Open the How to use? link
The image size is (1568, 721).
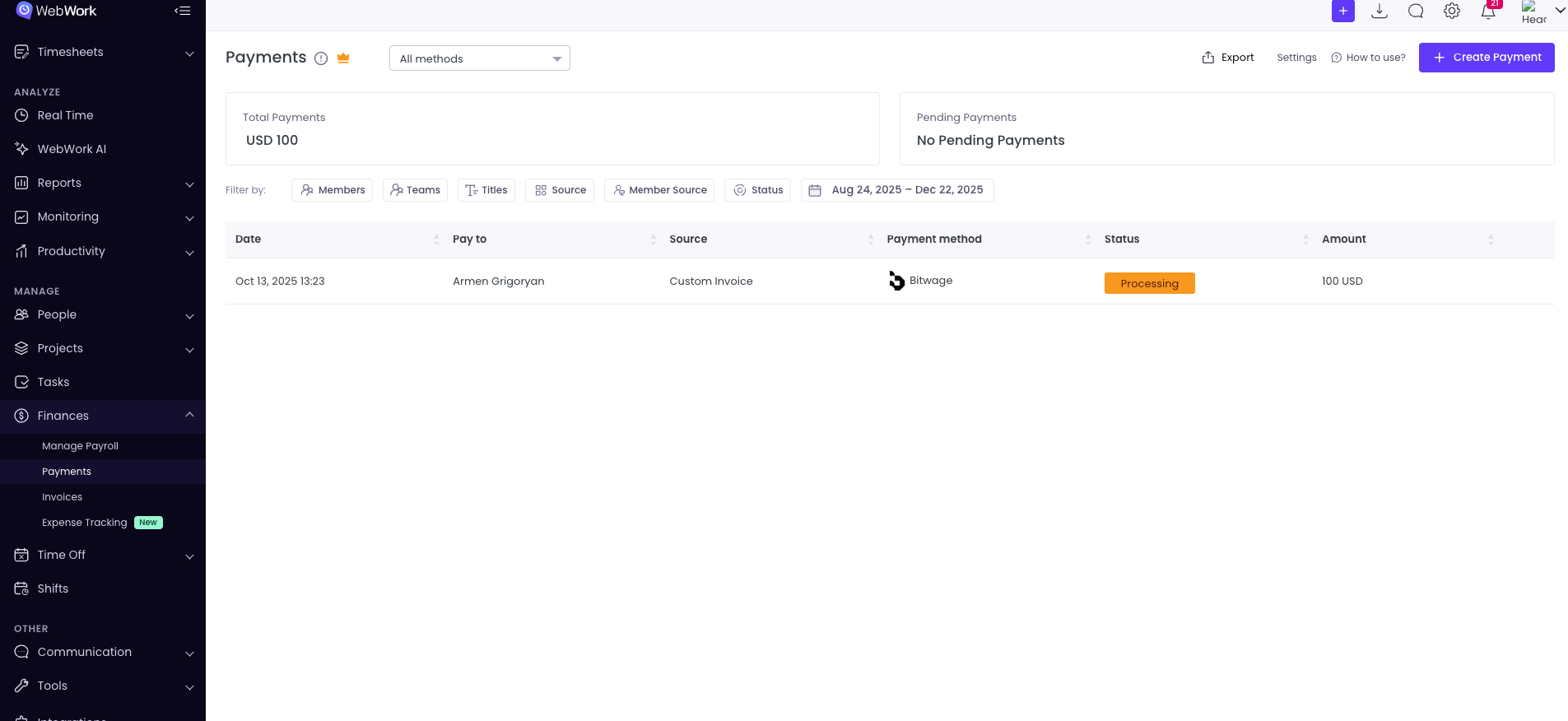[1368, 58]
